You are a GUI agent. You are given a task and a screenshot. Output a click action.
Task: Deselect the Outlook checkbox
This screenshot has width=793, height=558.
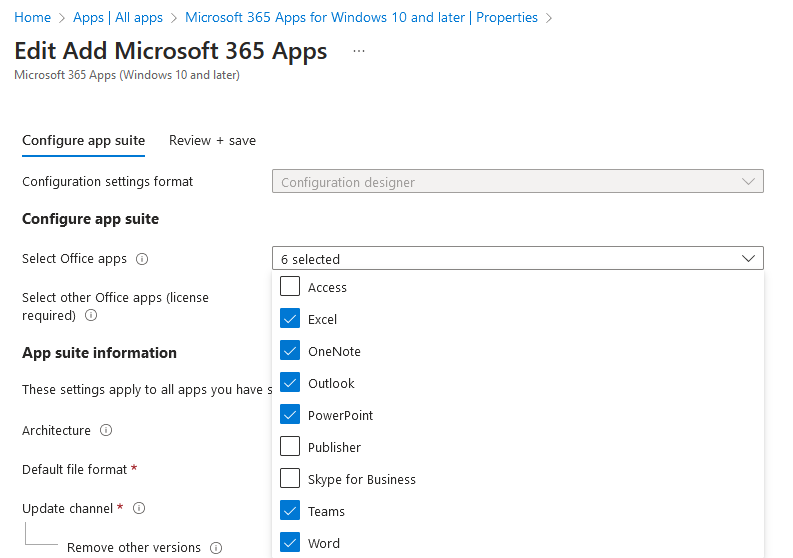[290, 382]
